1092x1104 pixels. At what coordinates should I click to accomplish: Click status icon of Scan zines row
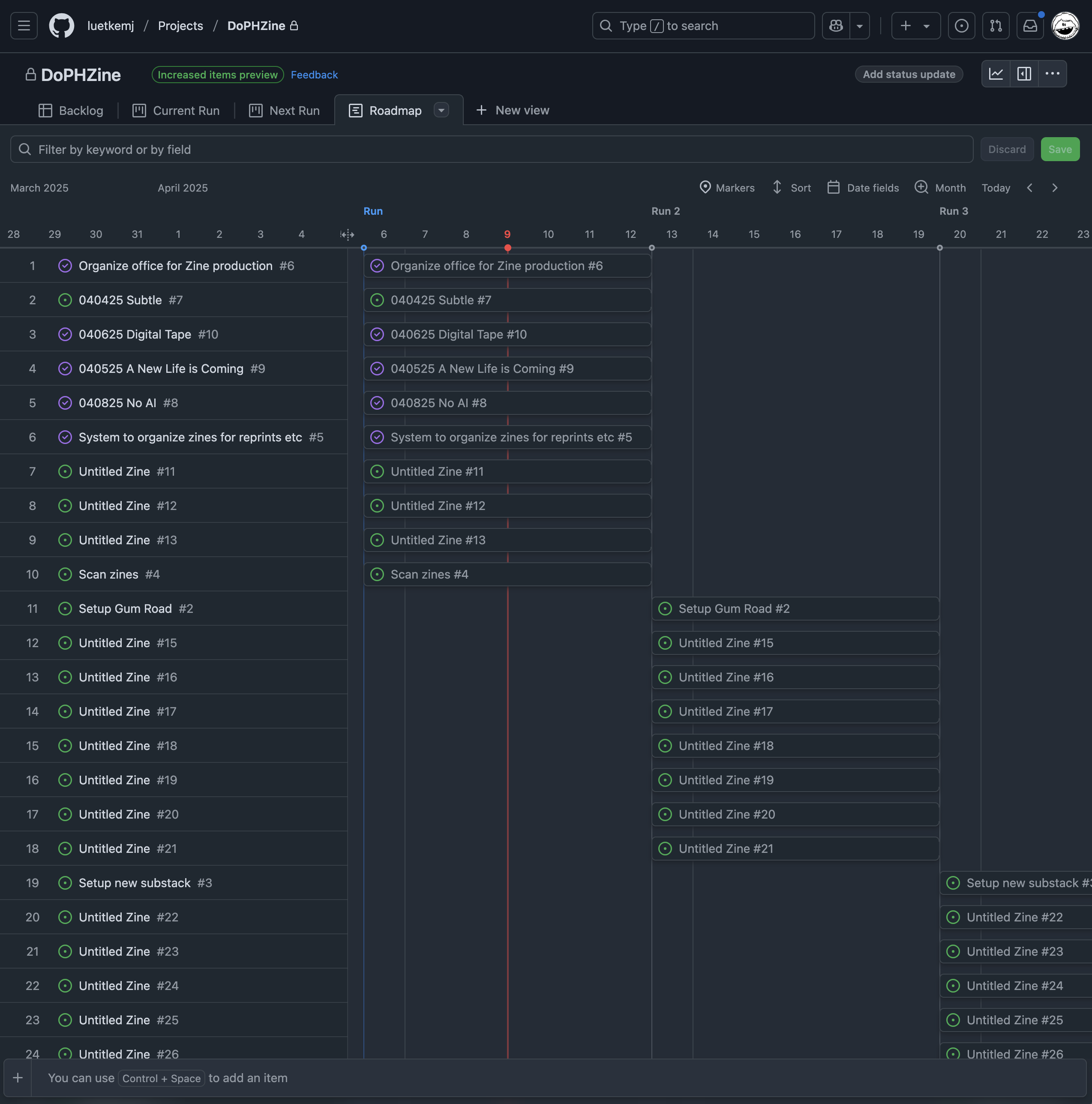pyautogui.click(x=65, y=574)
